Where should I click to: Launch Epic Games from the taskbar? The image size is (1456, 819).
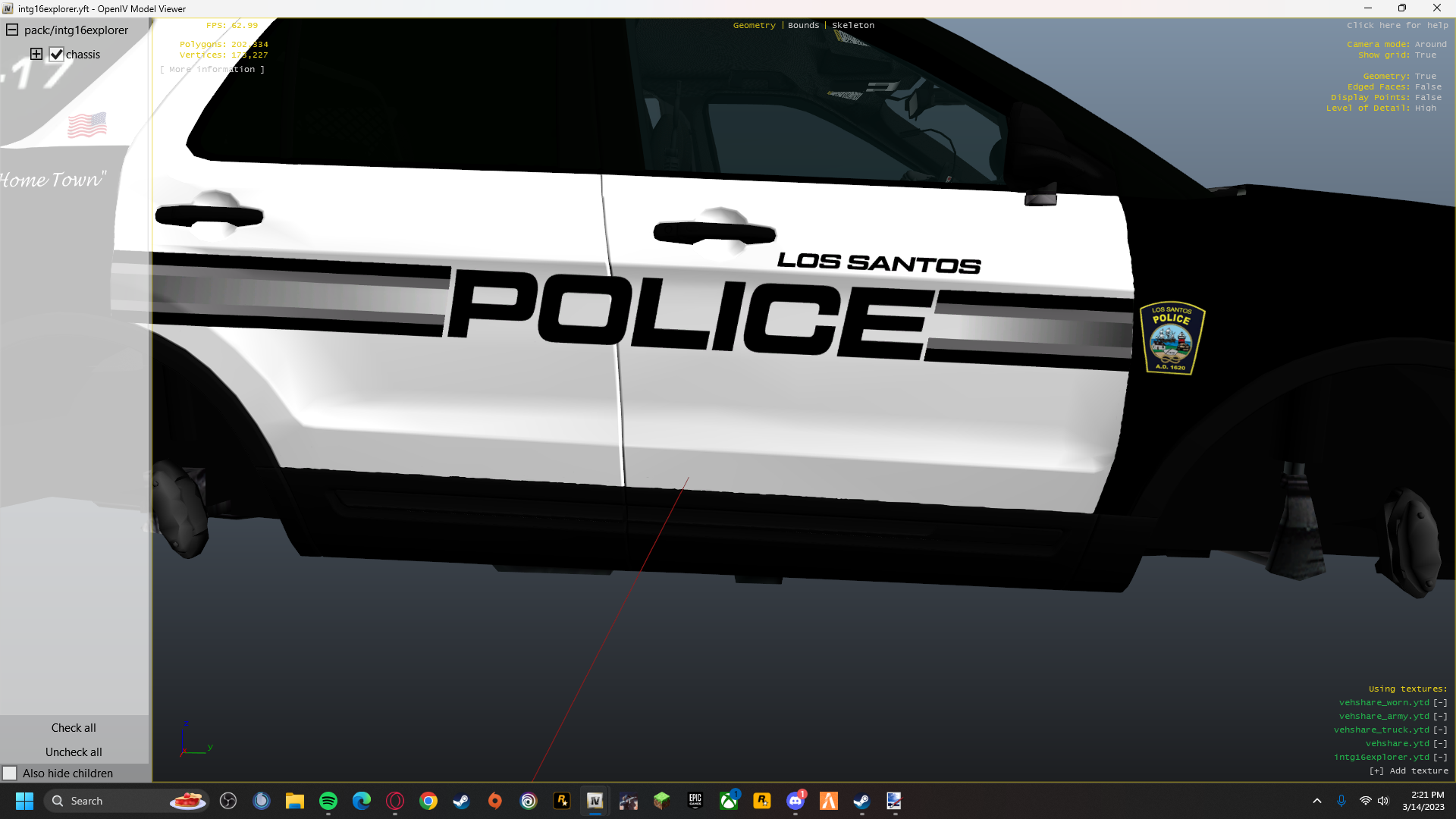coord(695,801)
